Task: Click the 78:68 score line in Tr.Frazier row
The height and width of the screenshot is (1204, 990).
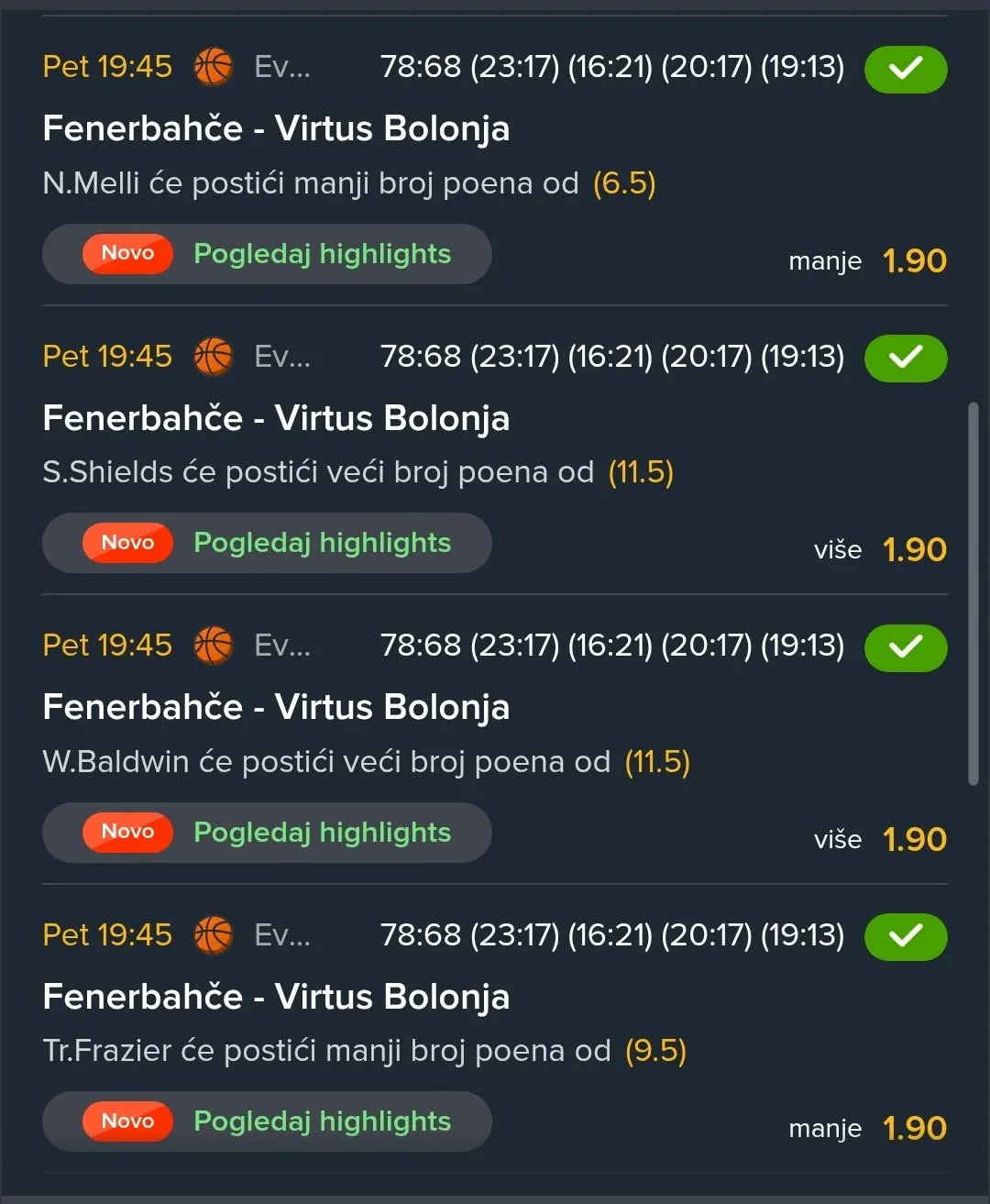Action: [x=612, y=935]
